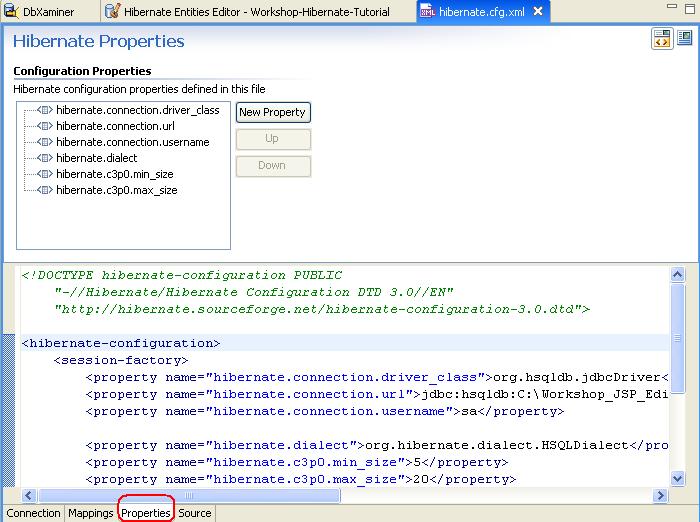
Task: Click the source vertical scrollbar up arrow
Action: click(678, 274)
